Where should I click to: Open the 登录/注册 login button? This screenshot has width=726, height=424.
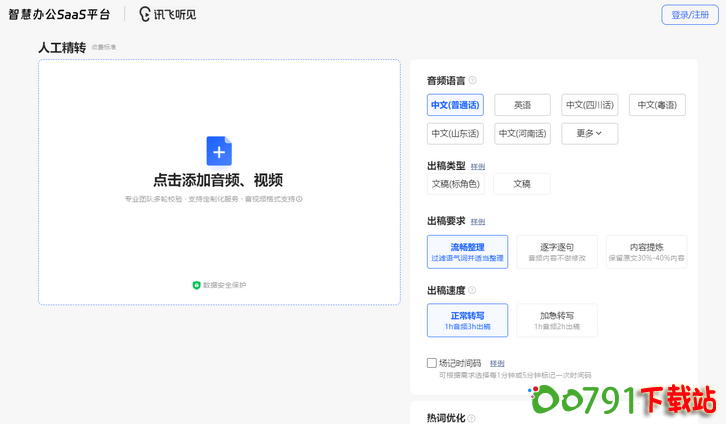coord(689,15)
